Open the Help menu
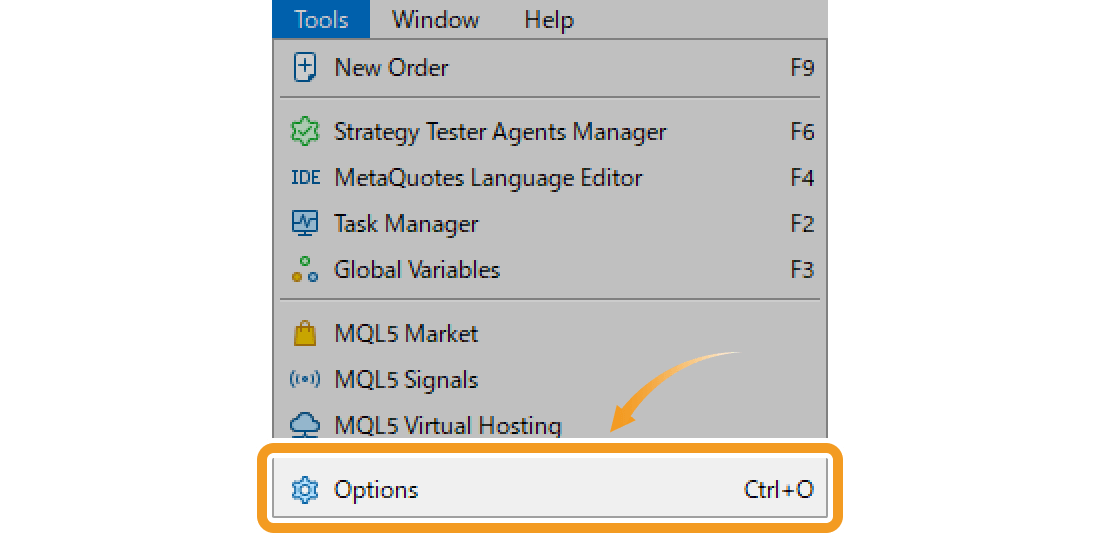Screen dimensions: 1100x540 click(x=549, y=19)
